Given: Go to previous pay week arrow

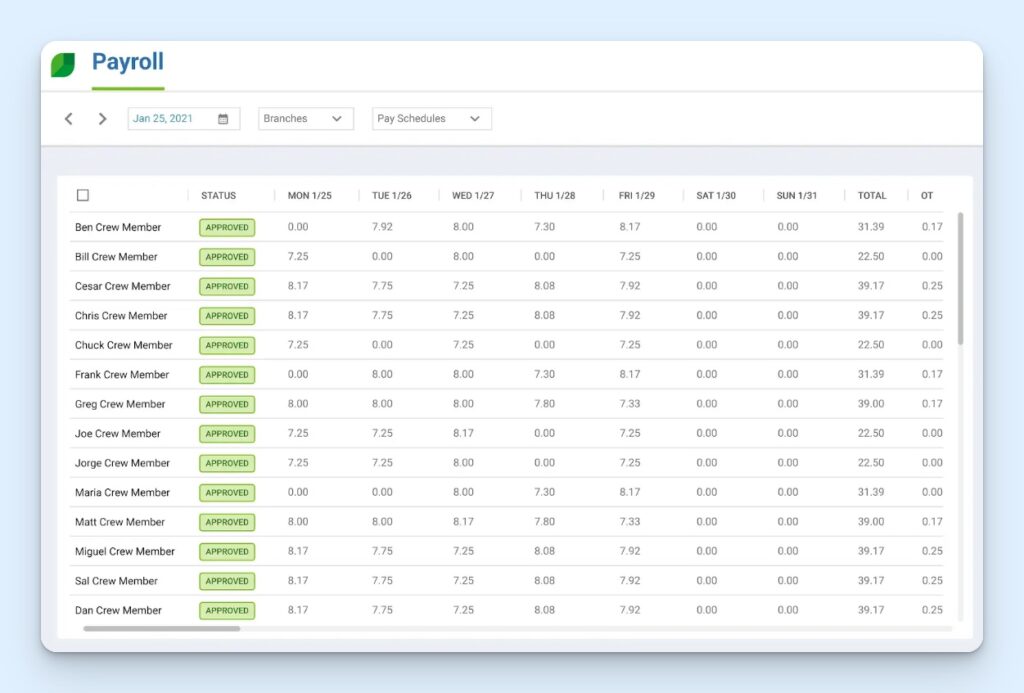Looking at the screenshot, I should (69, 119).
